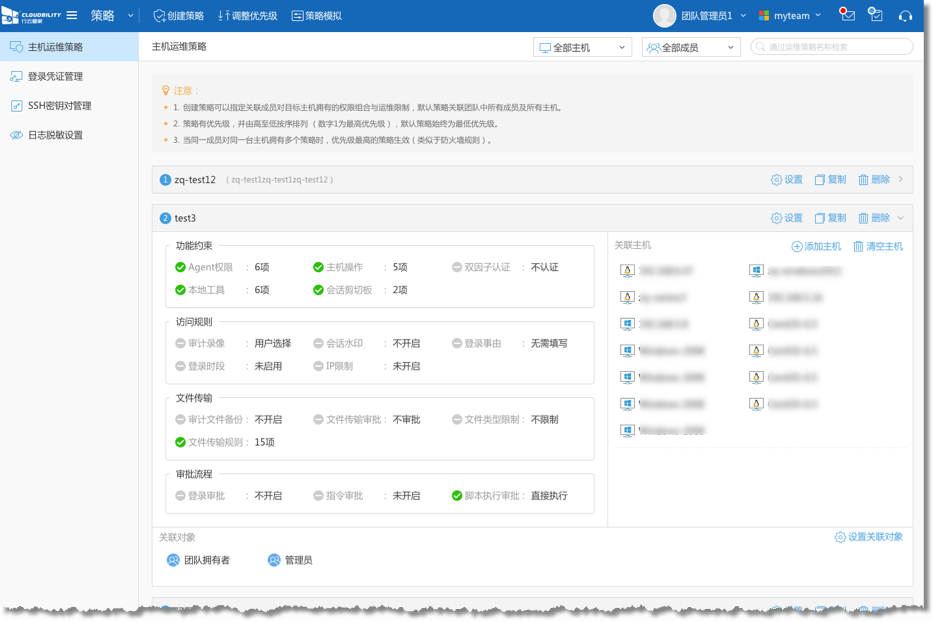The image size is (933, 622).
Task: Click the 登录审批 disabled status icon
Action: tap(180, 496)
